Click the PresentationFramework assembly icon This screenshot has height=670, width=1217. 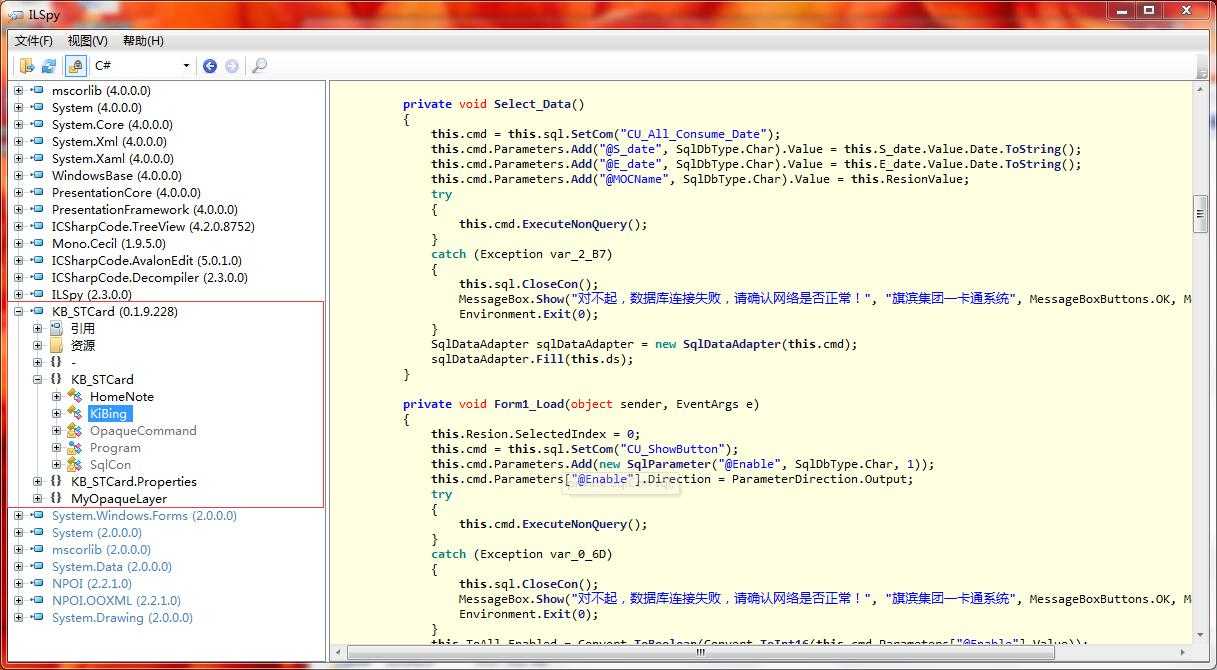37,209
